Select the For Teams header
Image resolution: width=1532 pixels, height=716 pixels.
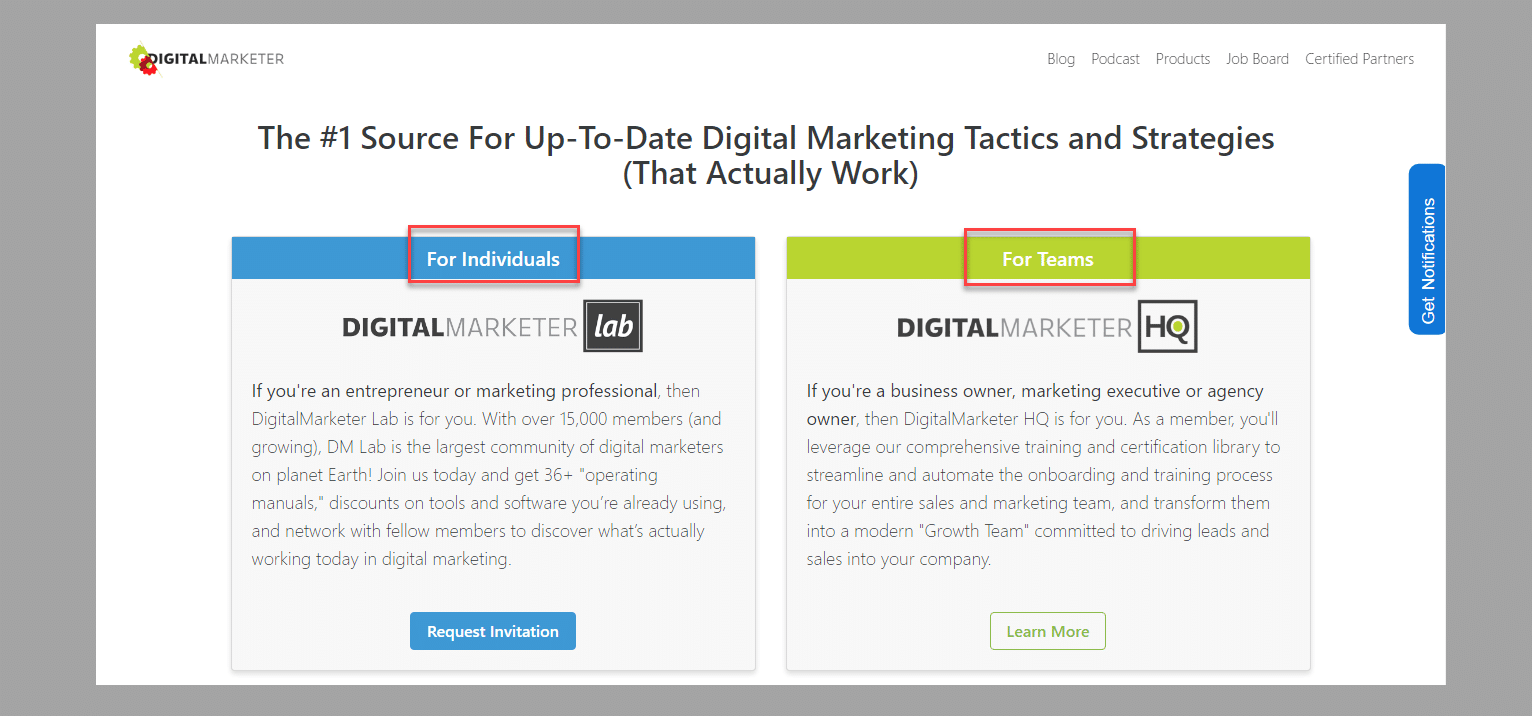point(1048,259)
